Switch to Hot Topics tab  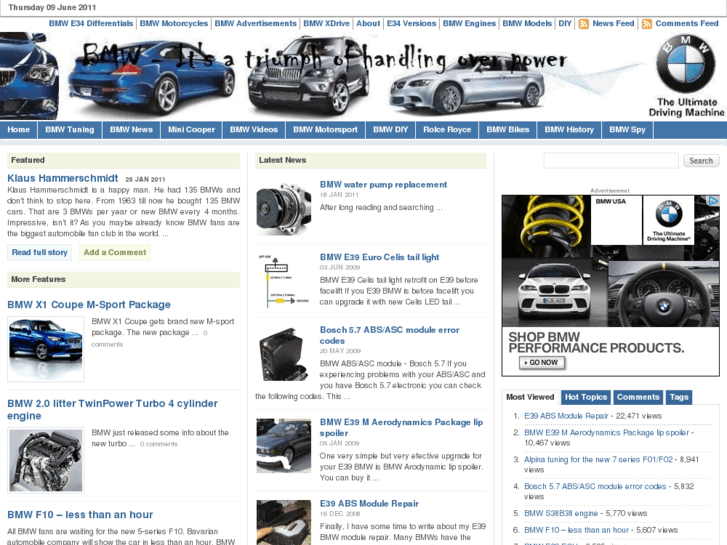586,397
